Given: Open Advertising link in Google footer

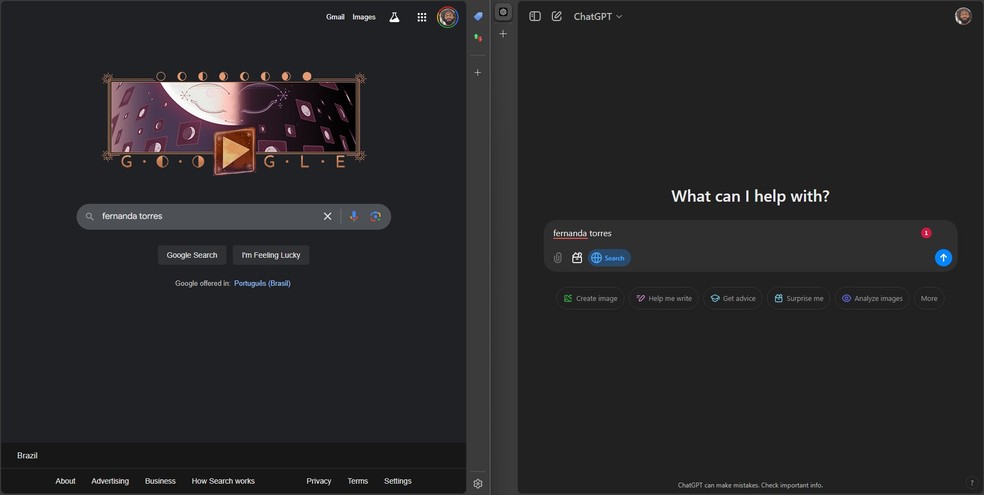Looking at the screenshot, I should (110, 481).
